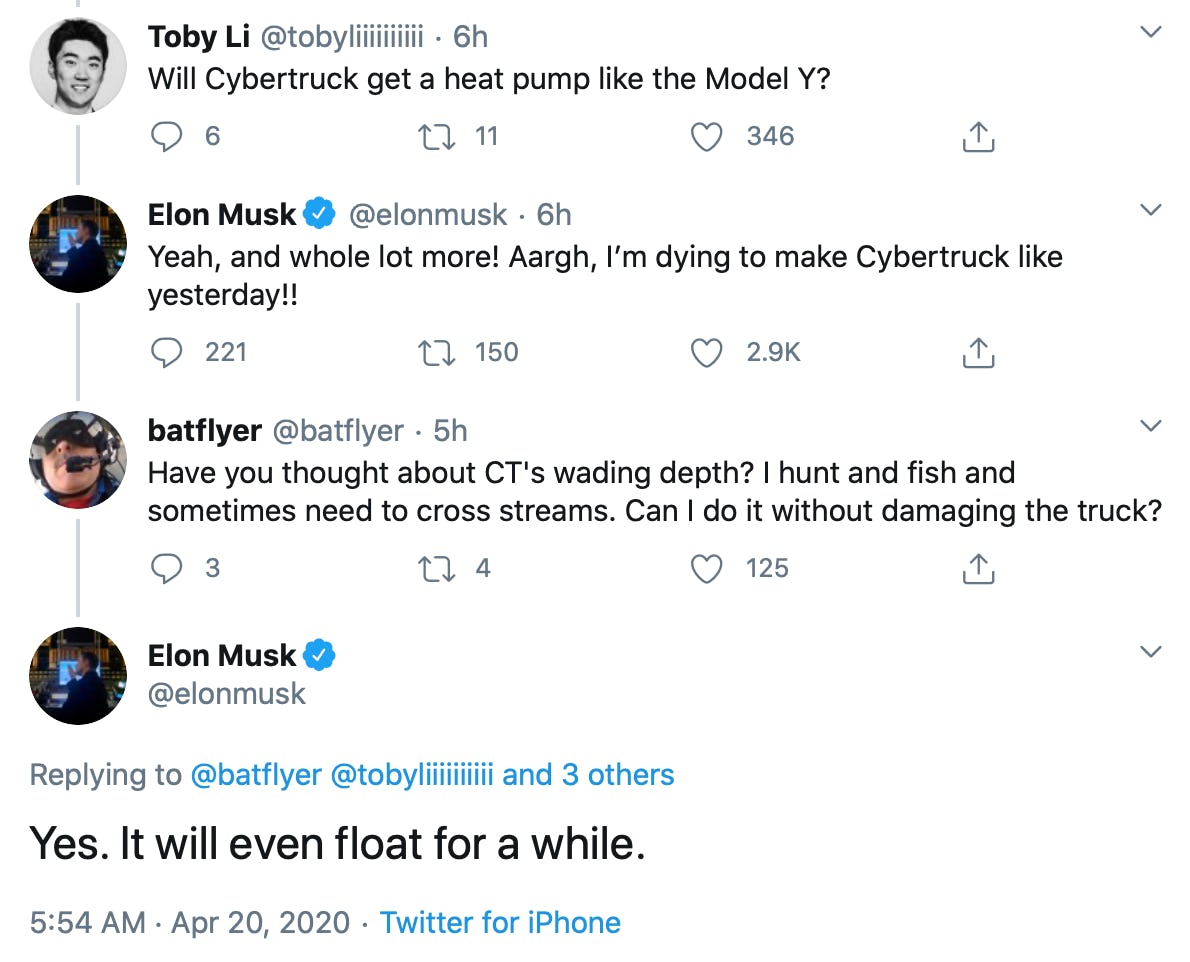Like Toby Li's tweet with 346 likes

pos(707,136)
